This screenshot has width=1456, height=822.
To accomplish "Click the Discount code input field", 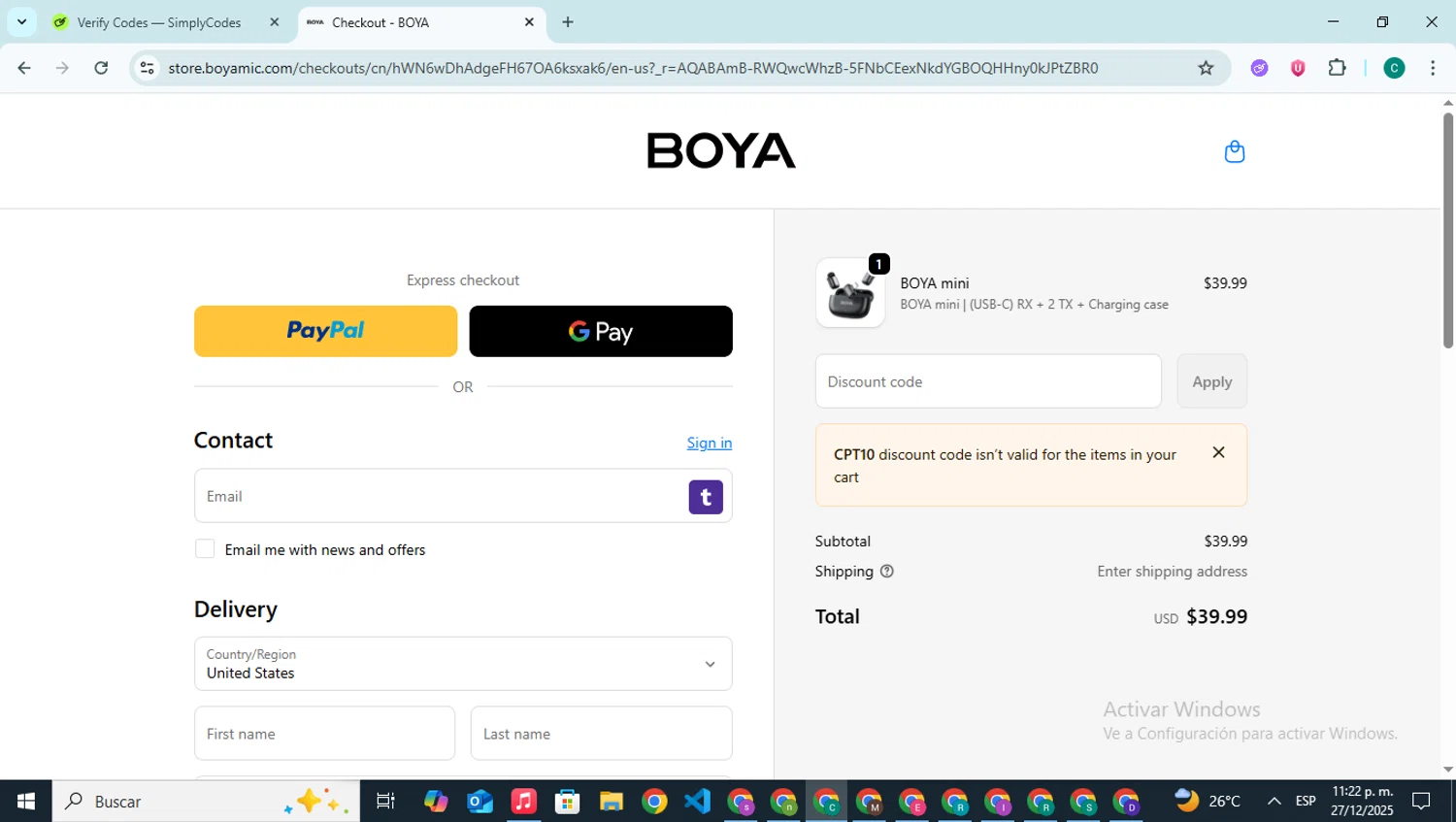I will 988,381.
